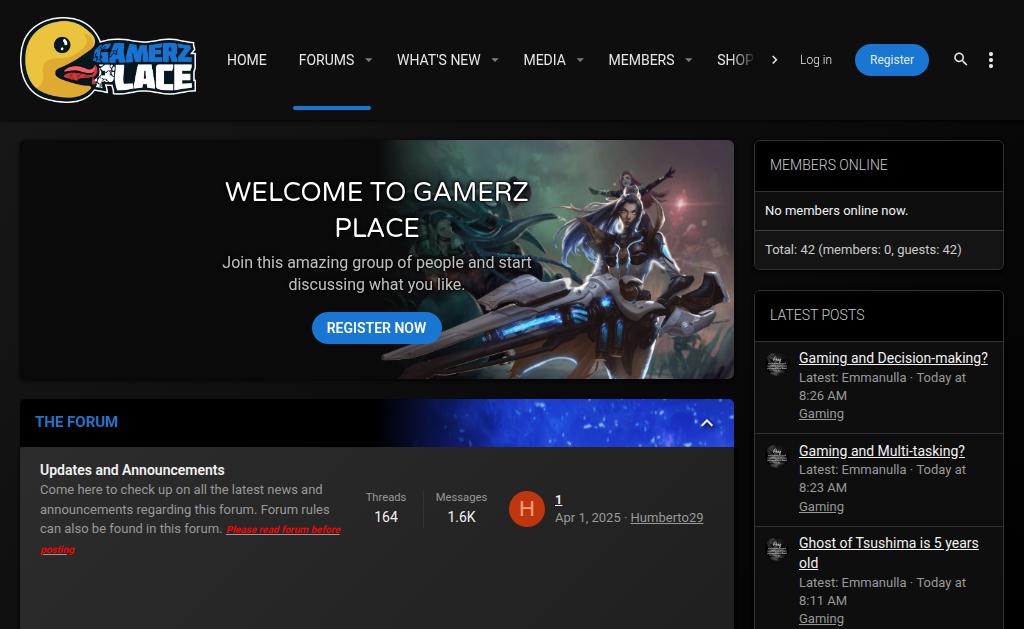This screenshot has width=1024, height=629.
Task: Open the Media nav item
Action: (x=544, y=60)
